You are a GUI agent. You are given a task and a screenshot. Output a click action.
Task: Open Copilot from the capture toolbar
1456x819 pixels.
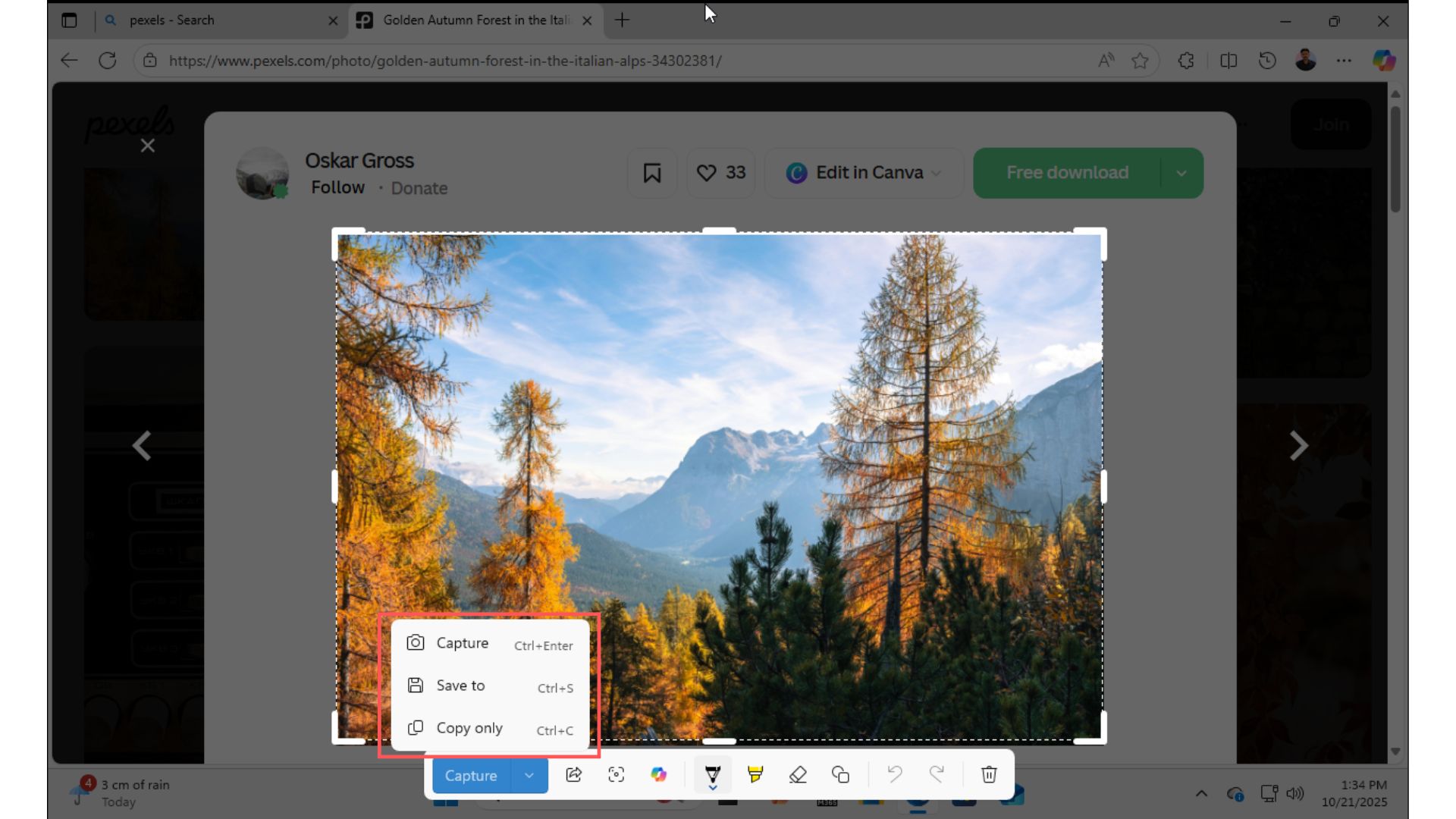coord(658,775)
